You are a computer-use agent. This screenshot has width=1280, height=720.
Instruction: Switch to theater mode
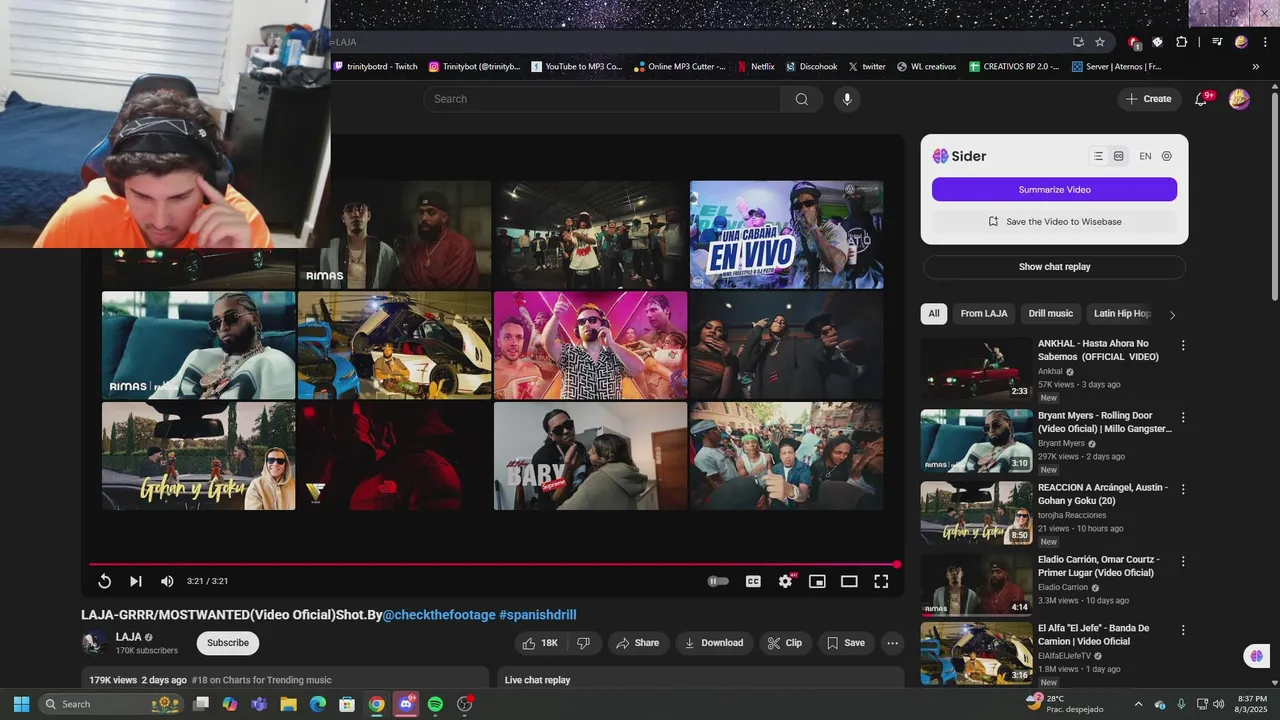coord(849,581)
